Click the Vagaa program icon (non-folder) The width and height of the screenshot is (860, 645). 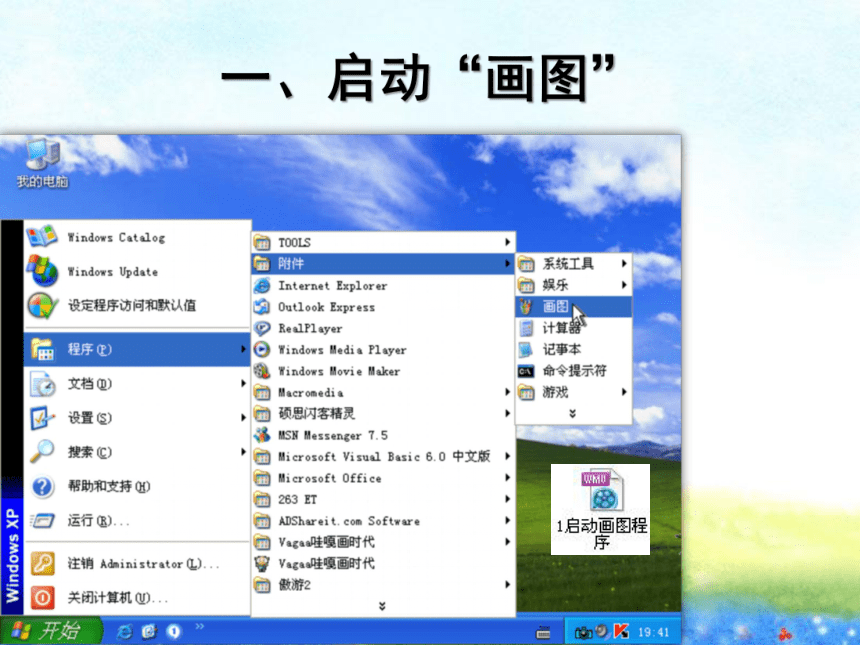[x=262, y=563]
